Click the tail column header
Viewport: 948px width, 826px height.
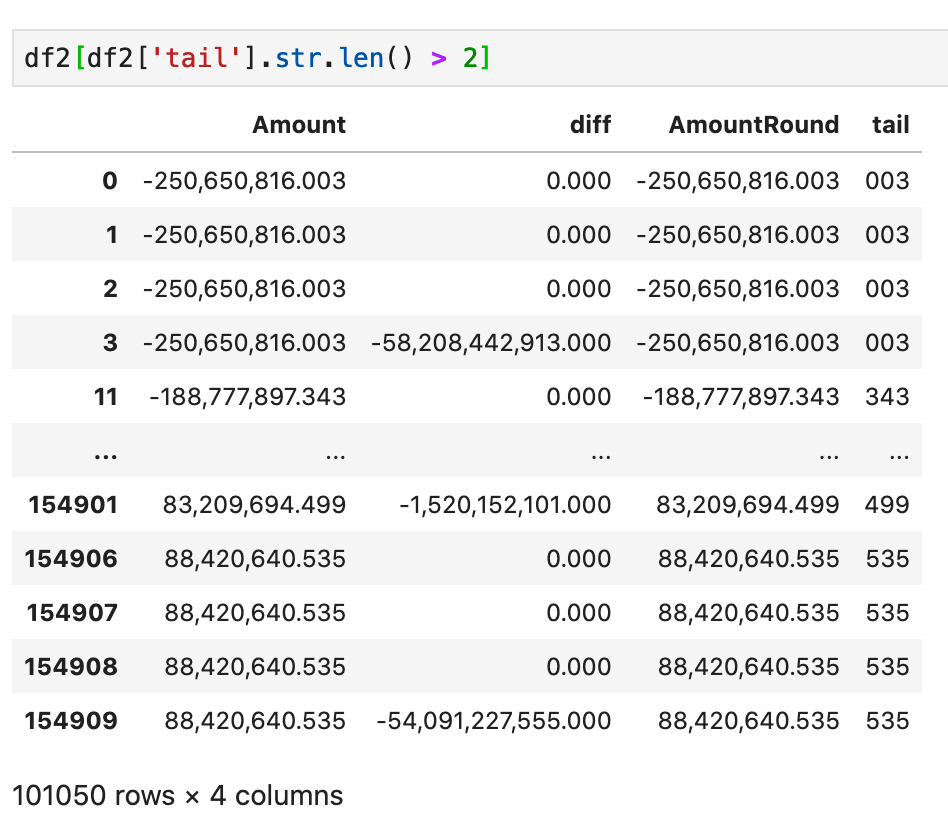tap(891, 125)
